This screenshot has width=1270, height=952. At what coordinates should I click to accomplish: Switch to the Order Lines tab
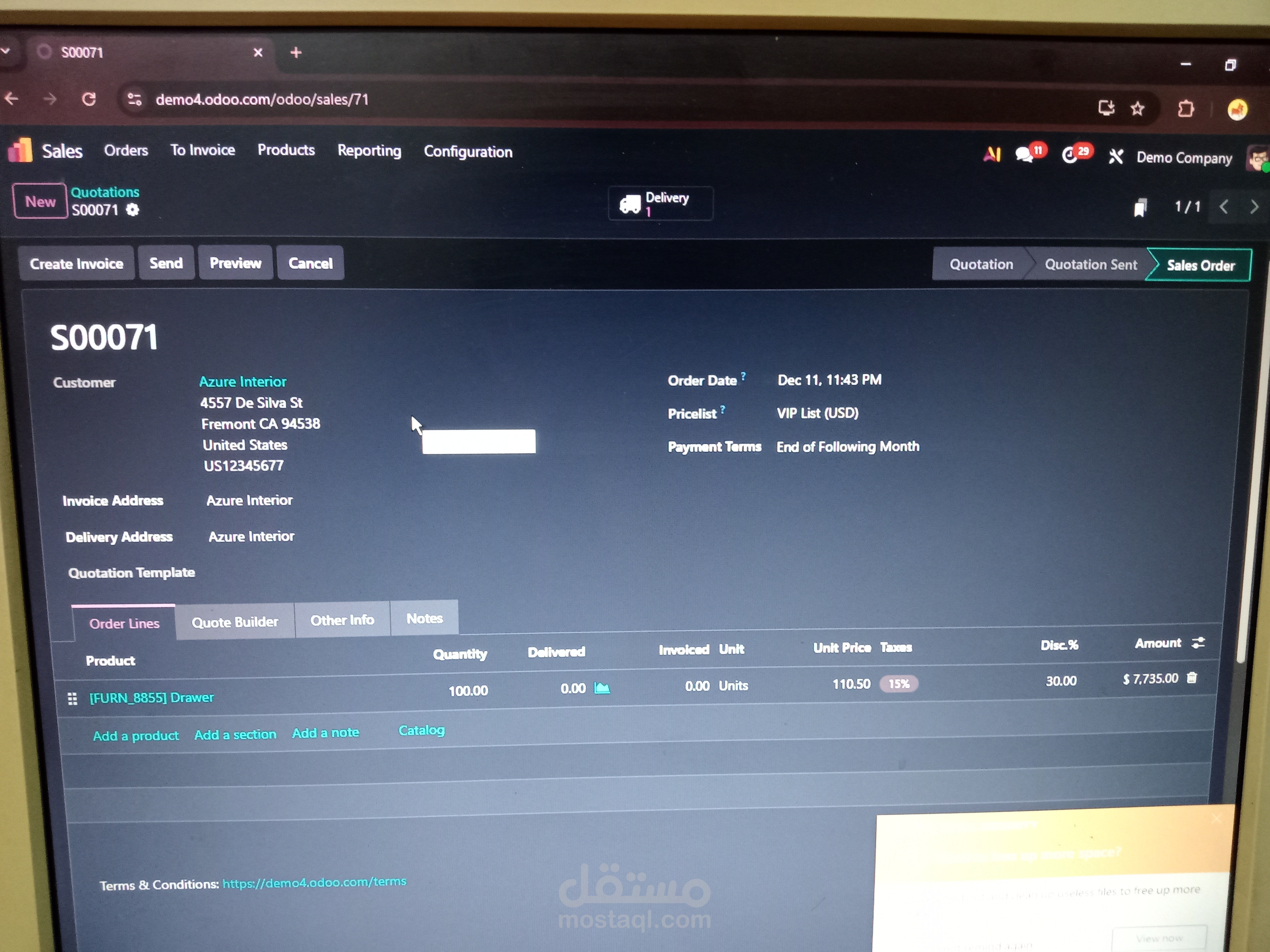[124, 623]
